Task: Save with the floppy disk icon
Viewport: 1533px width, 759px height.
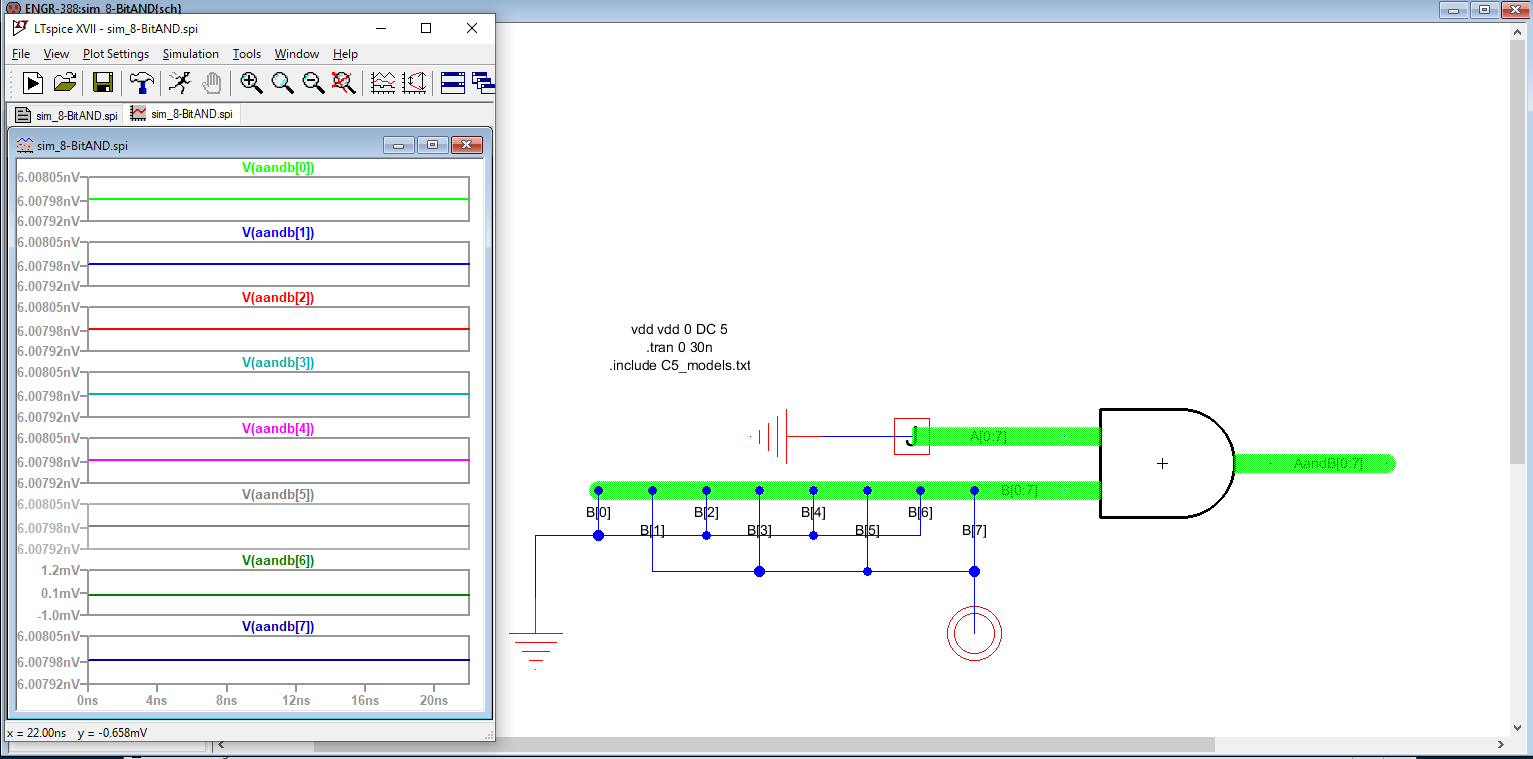Action: point(103,83)
